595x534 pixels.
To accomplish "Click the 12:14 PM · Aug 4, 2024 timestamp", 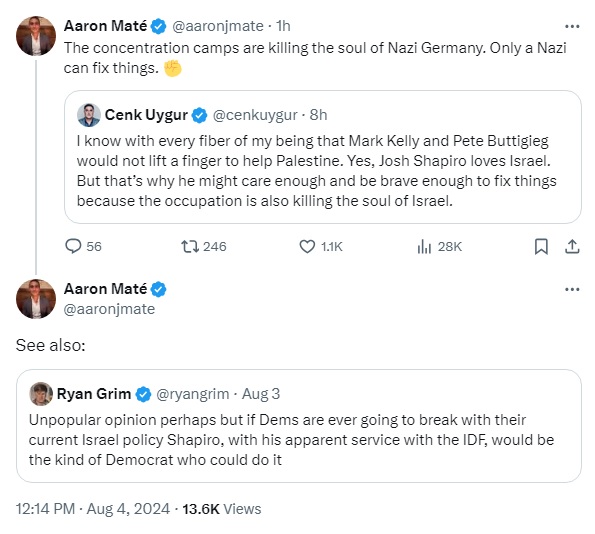I will [x=93, y=509].
